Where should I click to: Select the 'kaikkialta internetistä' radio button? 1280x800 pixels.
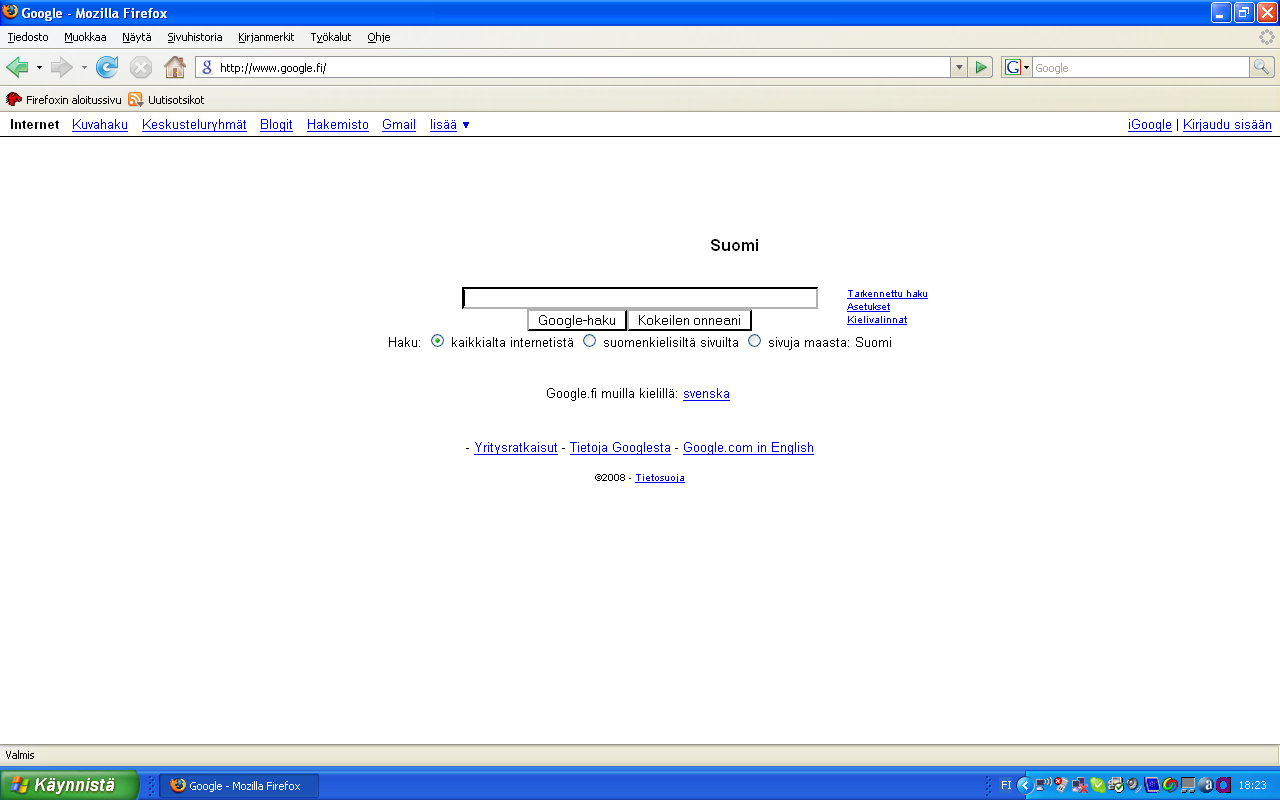437,341
